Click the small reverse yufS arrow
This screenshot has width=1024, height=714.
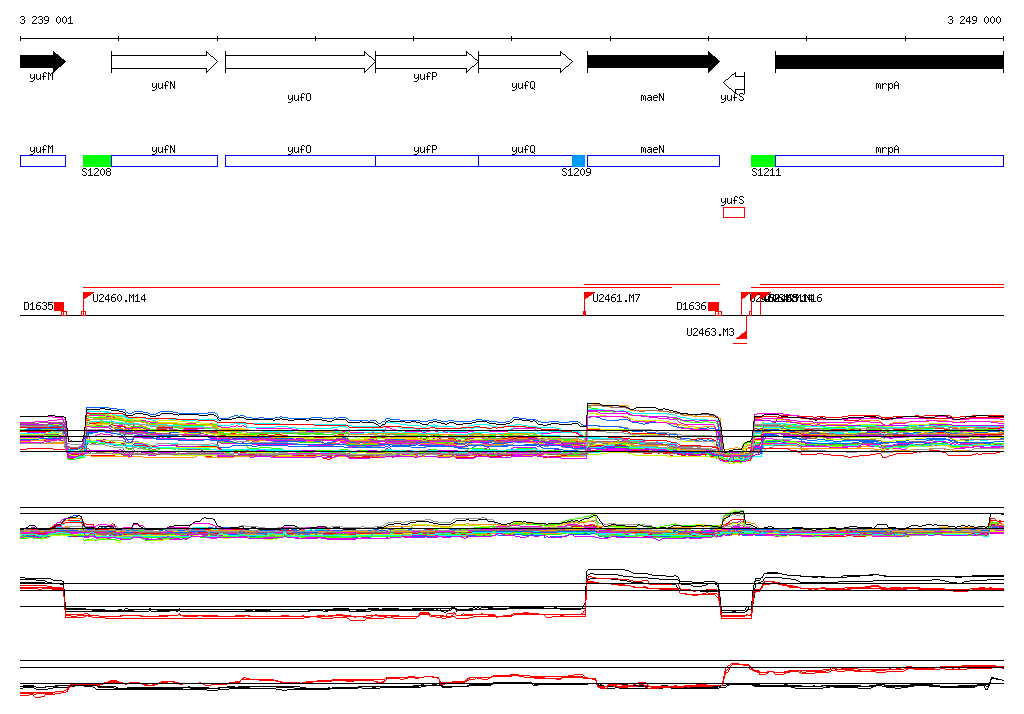[x=734, y=83]
